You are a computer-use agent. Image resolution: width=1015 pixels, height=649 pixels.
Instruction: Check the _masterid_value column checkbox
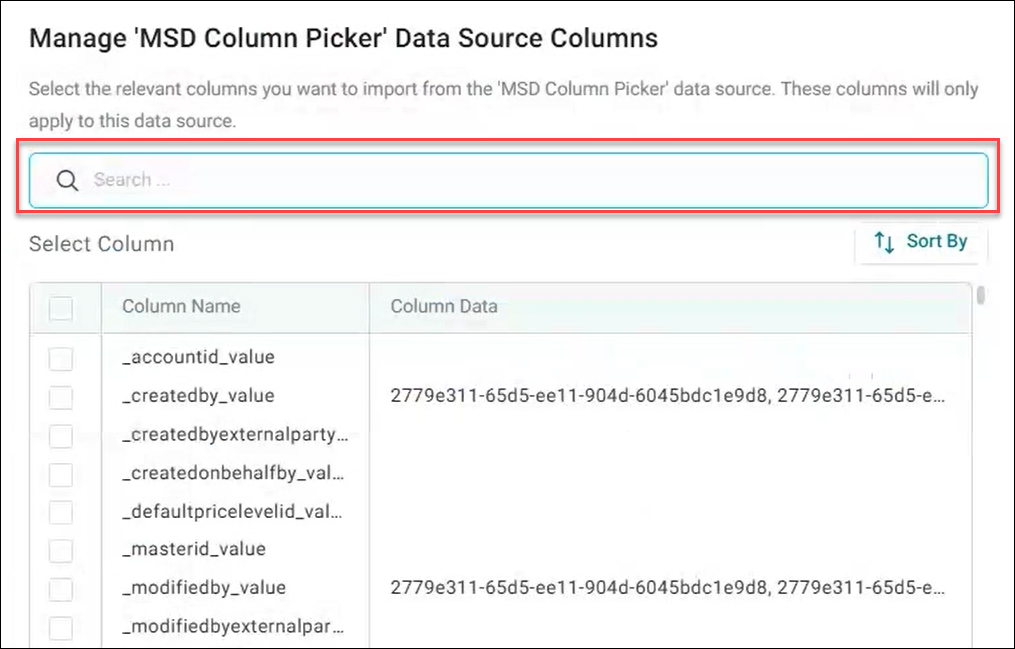[x=61, y=550]
